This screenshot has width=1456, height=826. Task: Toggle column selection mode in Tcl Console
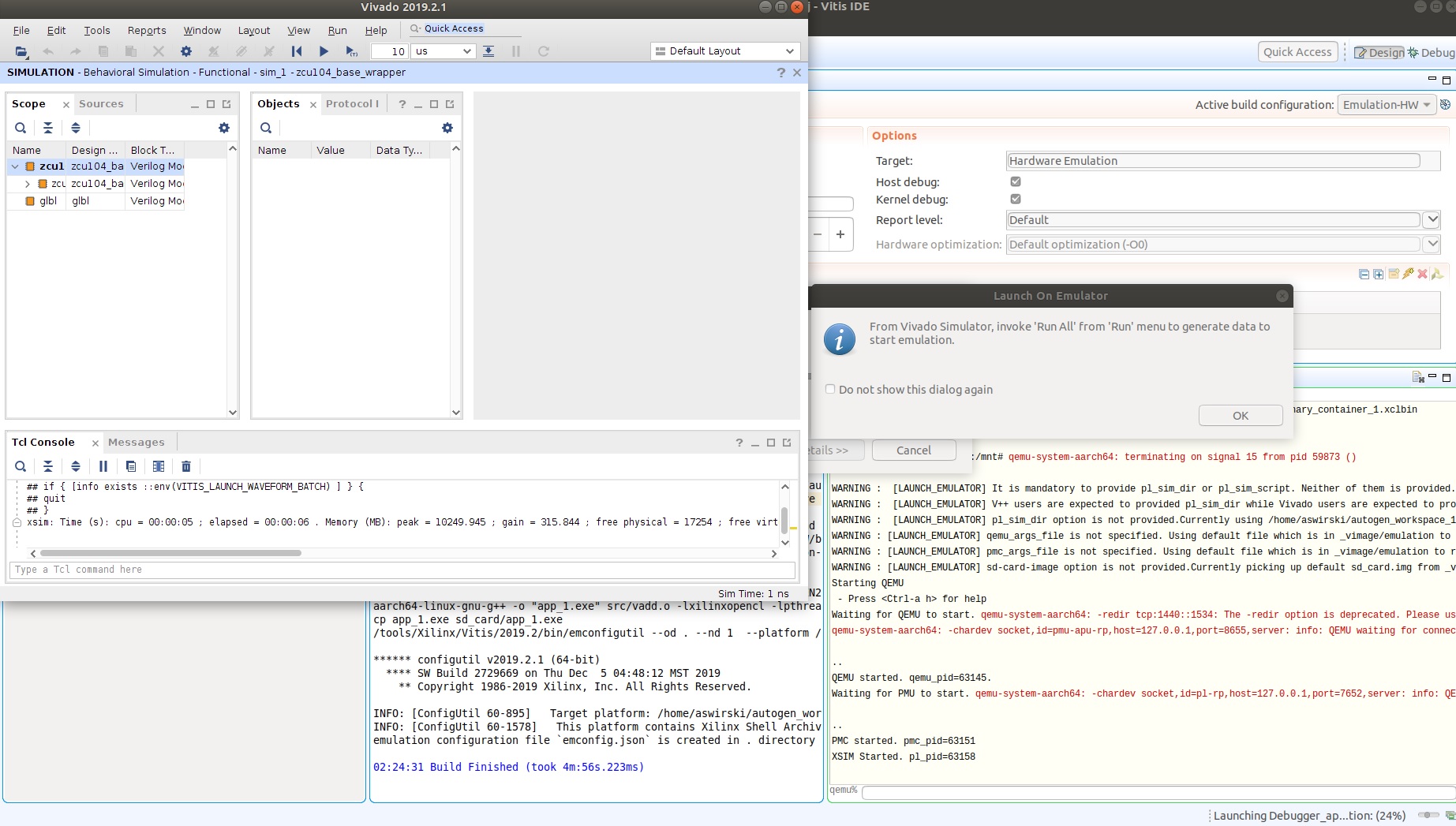(159, 466)
